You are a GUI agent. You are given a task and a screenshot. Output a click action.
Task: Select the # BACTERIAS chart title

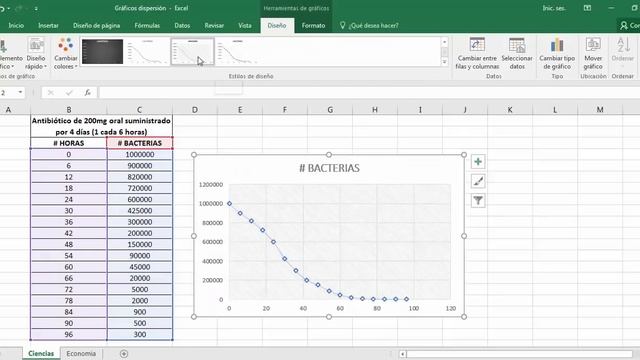[x=329, y=168]
